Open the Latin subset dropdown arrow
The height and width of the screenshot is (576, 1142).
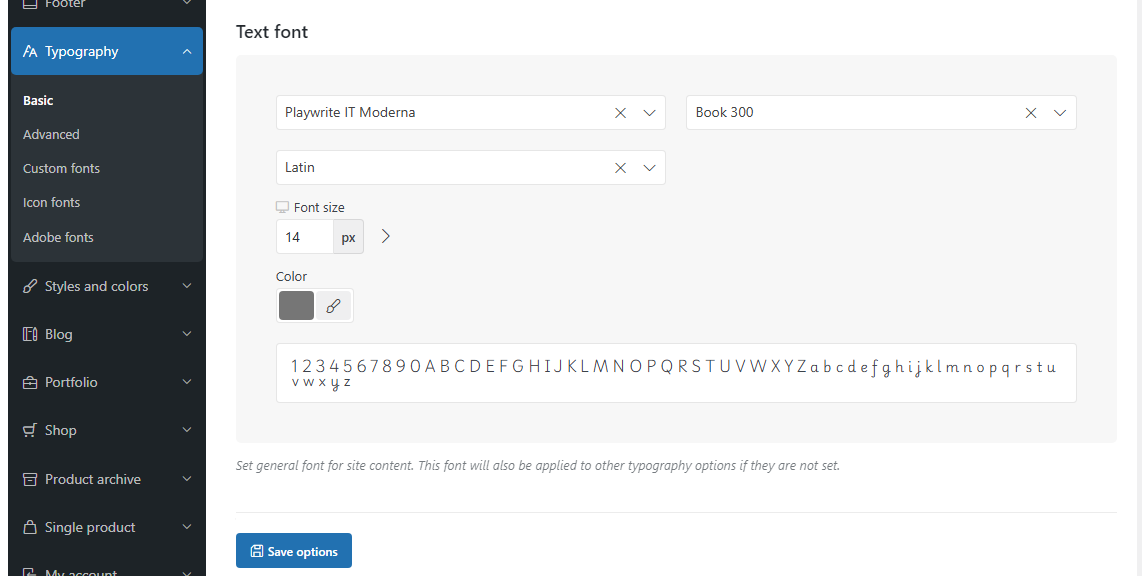point(650,167)
